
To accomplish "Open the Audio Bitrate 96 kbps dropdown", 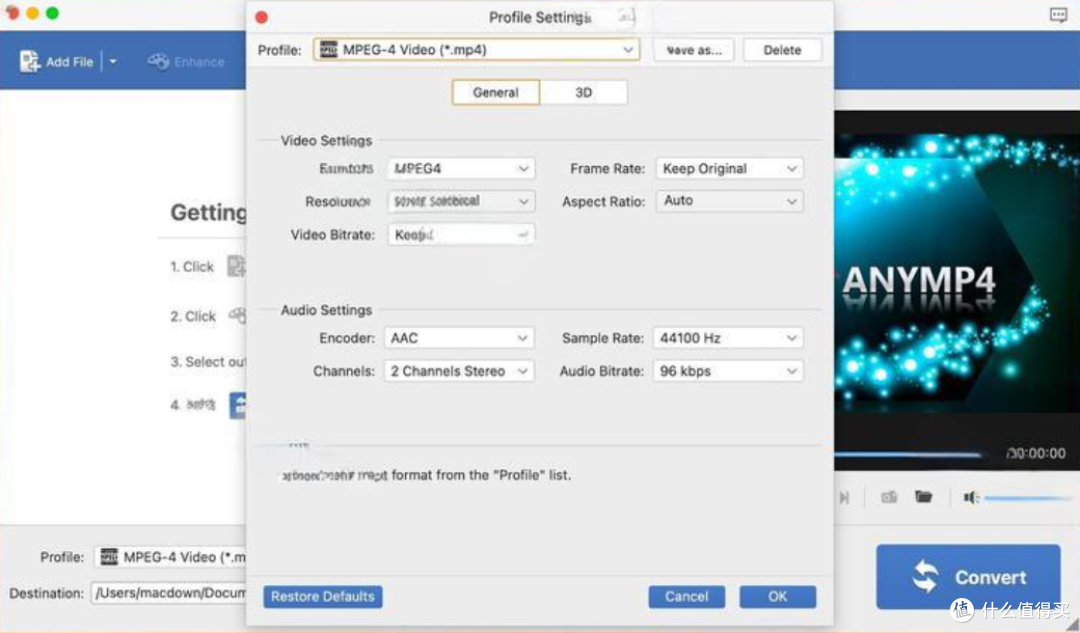I will pos(728,371).
